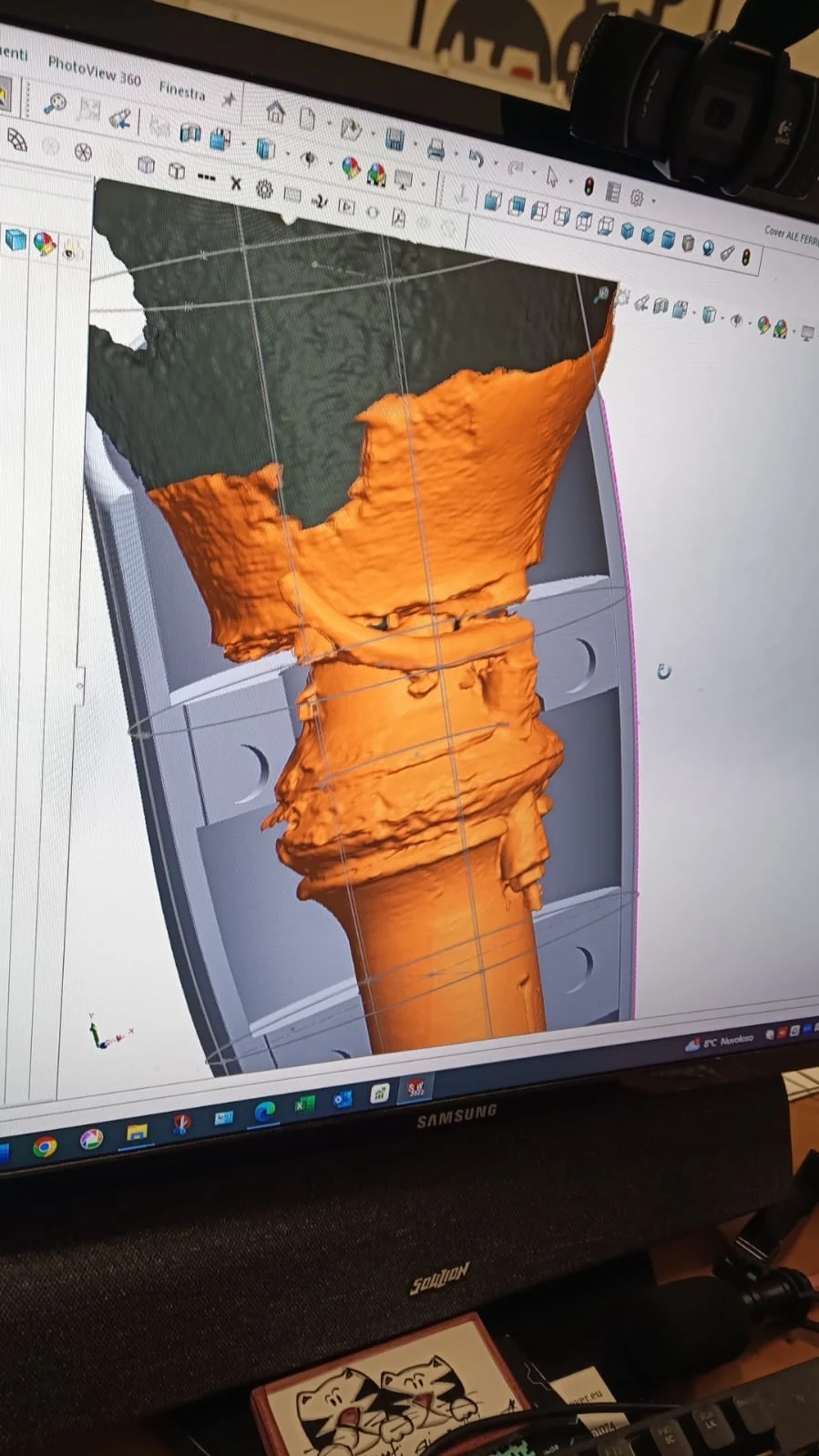Click the fan-shaped icon on left toolbar

coord(16,139)
